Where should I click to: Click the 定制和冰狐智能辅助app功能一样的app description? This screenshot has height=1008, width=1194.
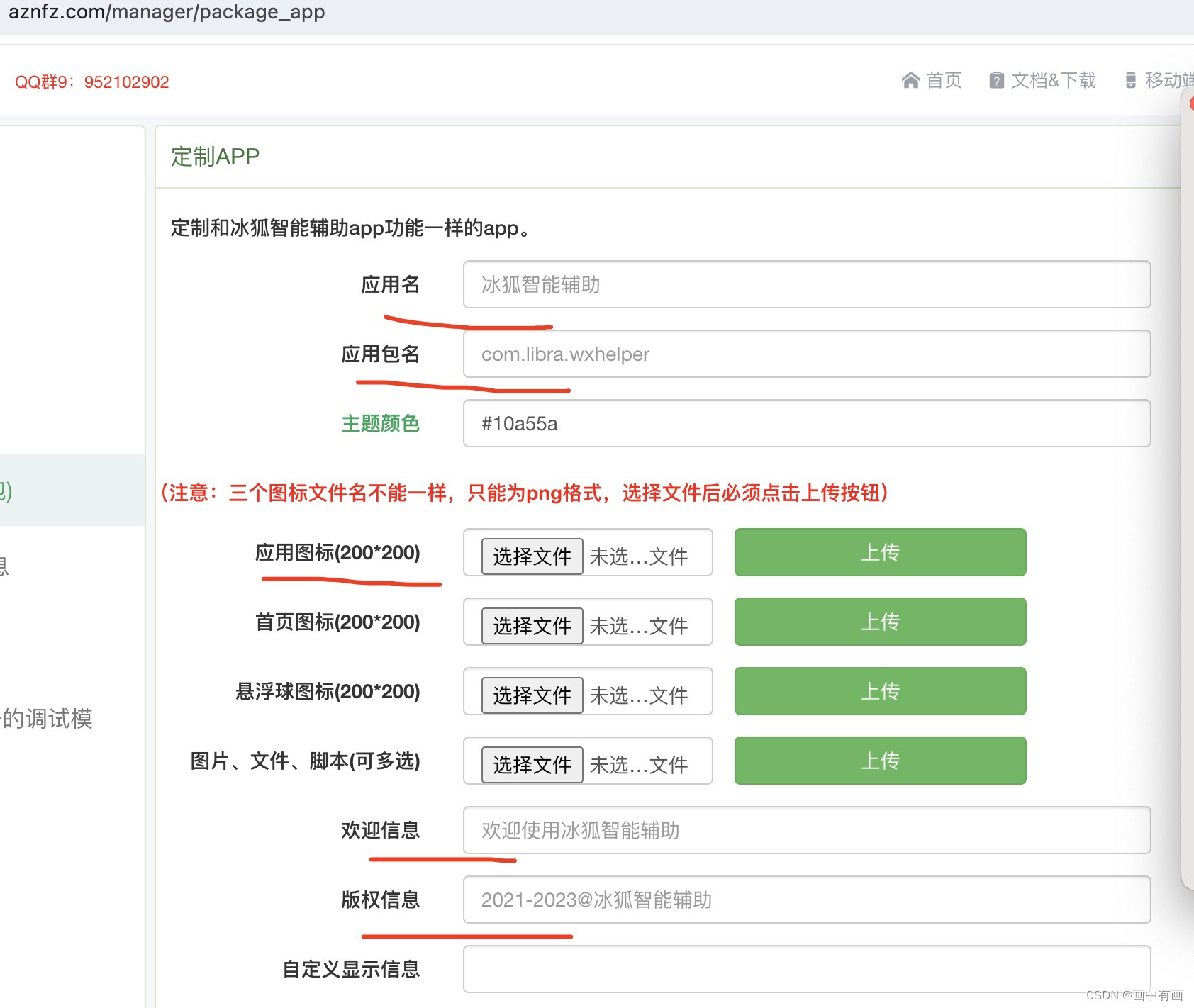350,228
